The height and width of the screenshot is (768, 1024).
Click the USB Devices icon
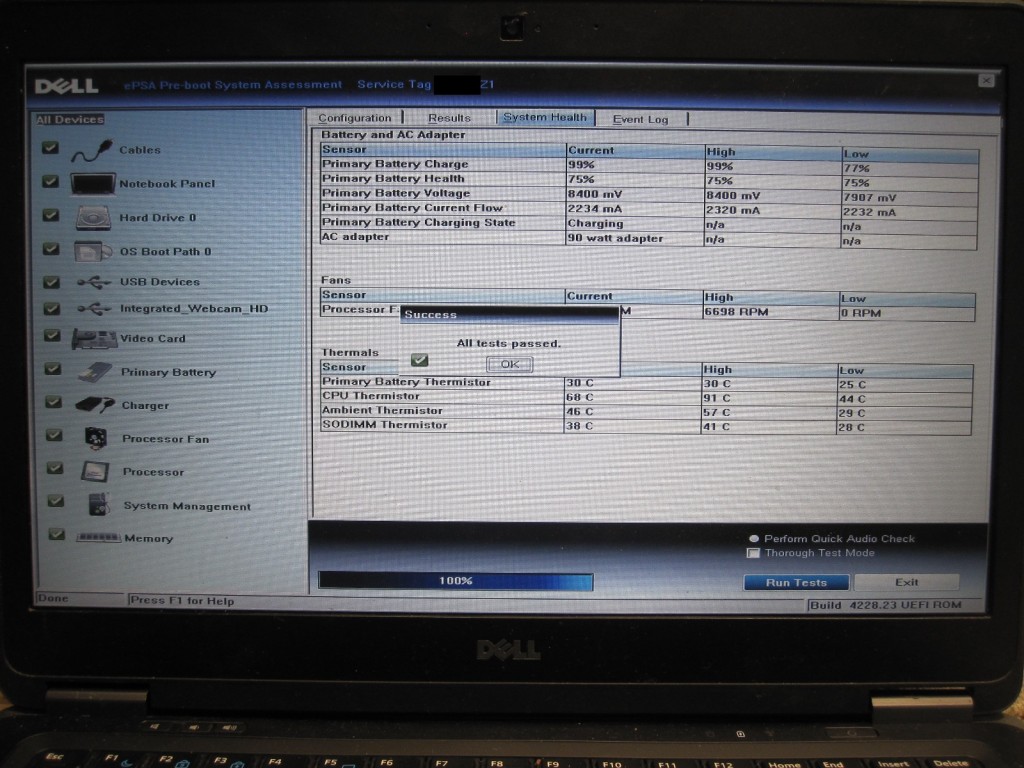[93, 283]
